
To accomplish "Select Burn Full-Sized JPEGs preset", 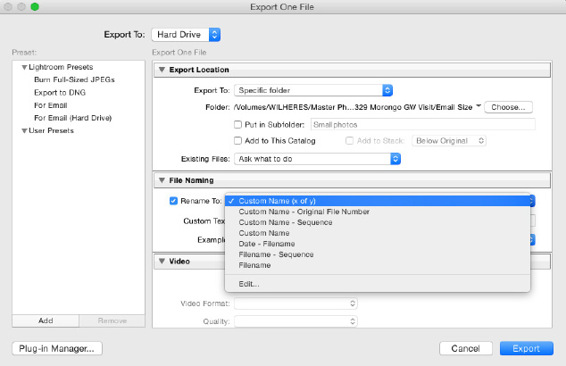I will click(x=74, y=80).
